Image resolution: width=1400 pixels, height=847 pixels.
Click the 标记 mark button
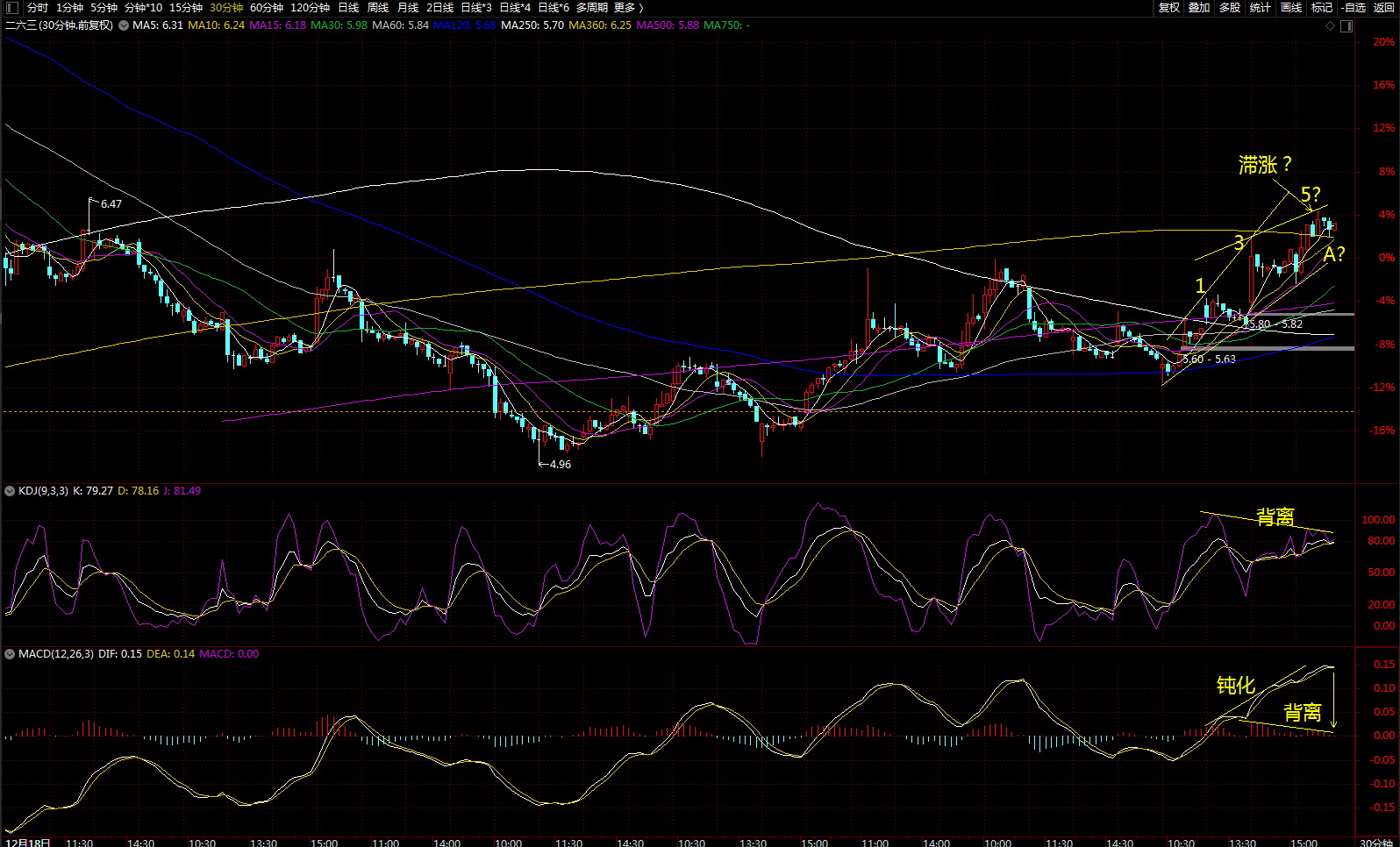click(x=1322, y=8)
